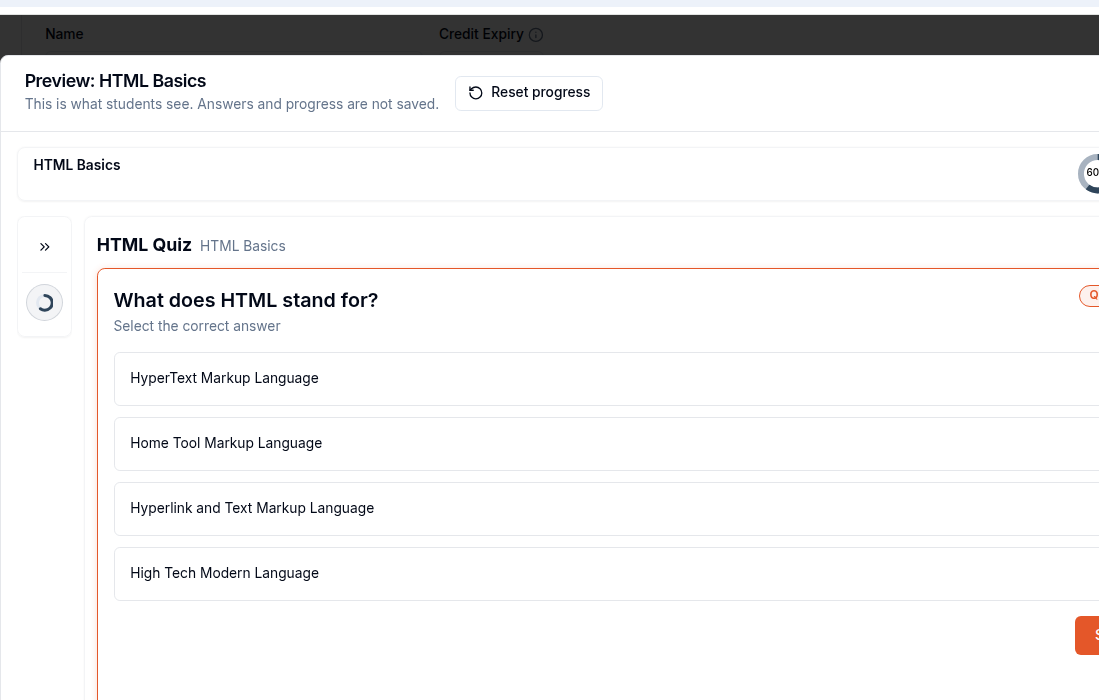Click the info icon beside Credit Expiry
1099x700 pixels.
pos(535,35)
